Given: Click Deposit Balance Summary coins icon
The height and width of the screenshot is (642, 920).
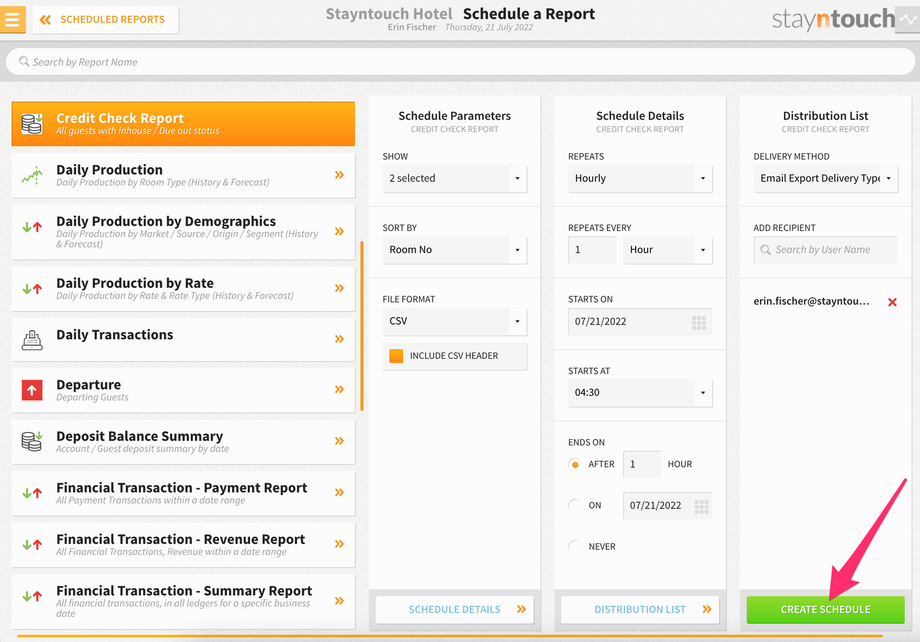Looking at the screenshot, I should coord(32,441).
